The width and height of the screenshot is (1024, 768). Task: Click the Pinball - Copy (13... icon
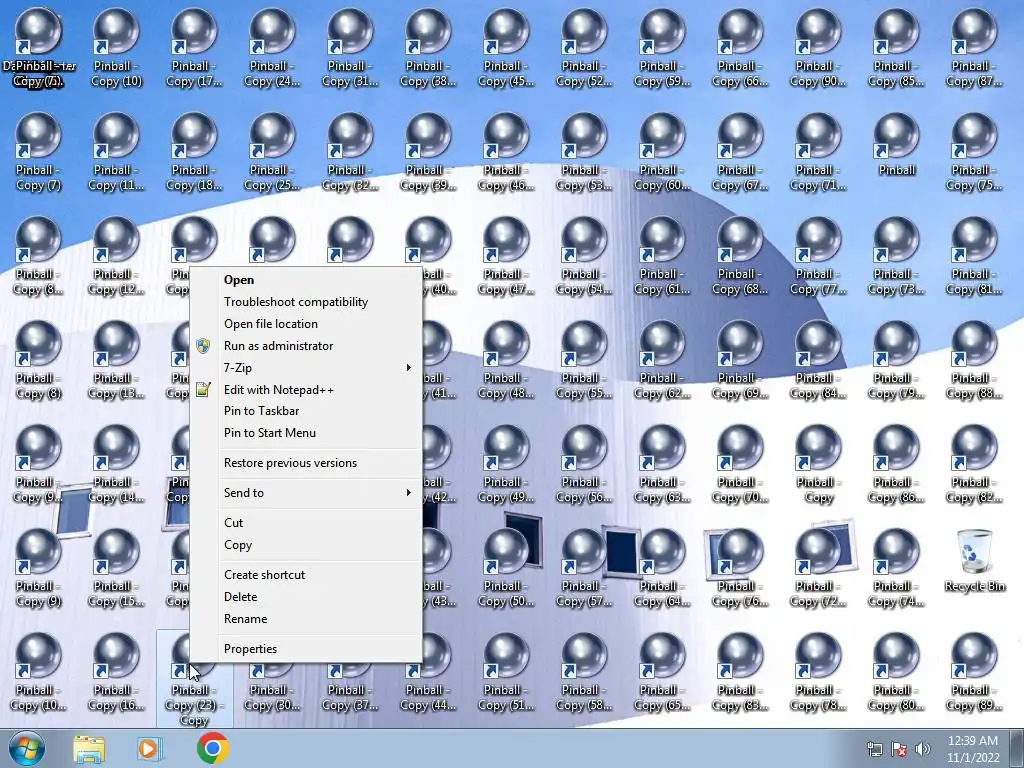[x=116, y=360]
